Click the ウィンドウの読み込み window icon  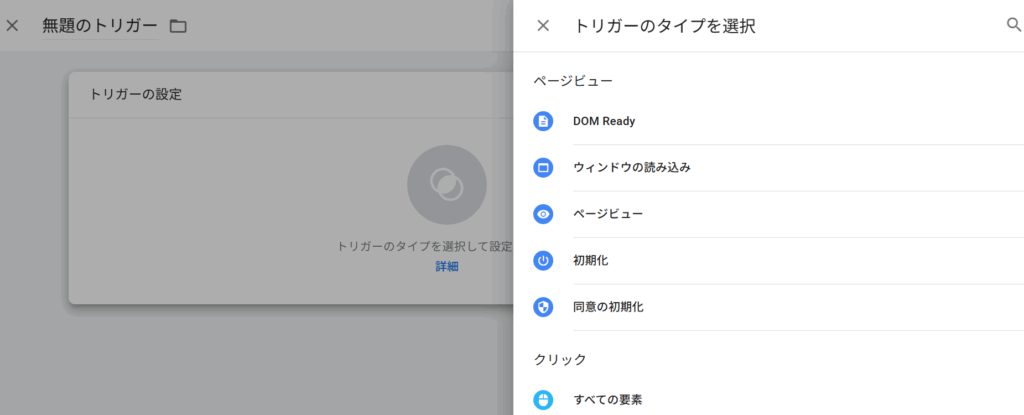click(543, 168)
